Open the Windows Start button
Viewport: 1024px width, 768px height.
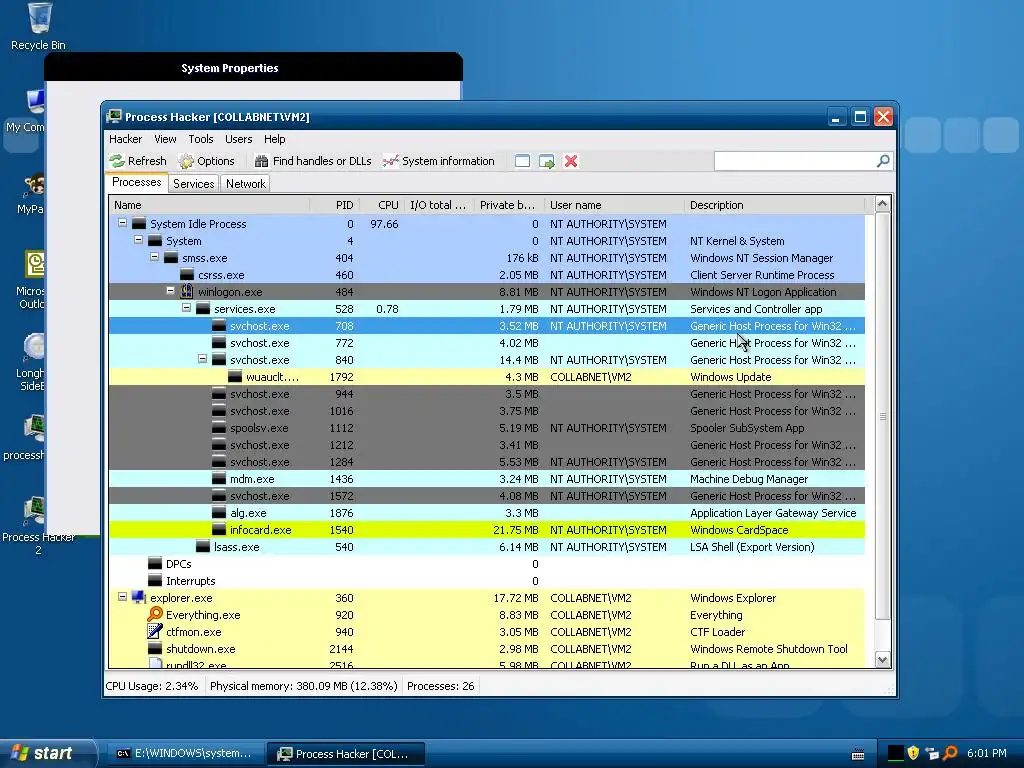pyautogui.click(x=47, y=753)
